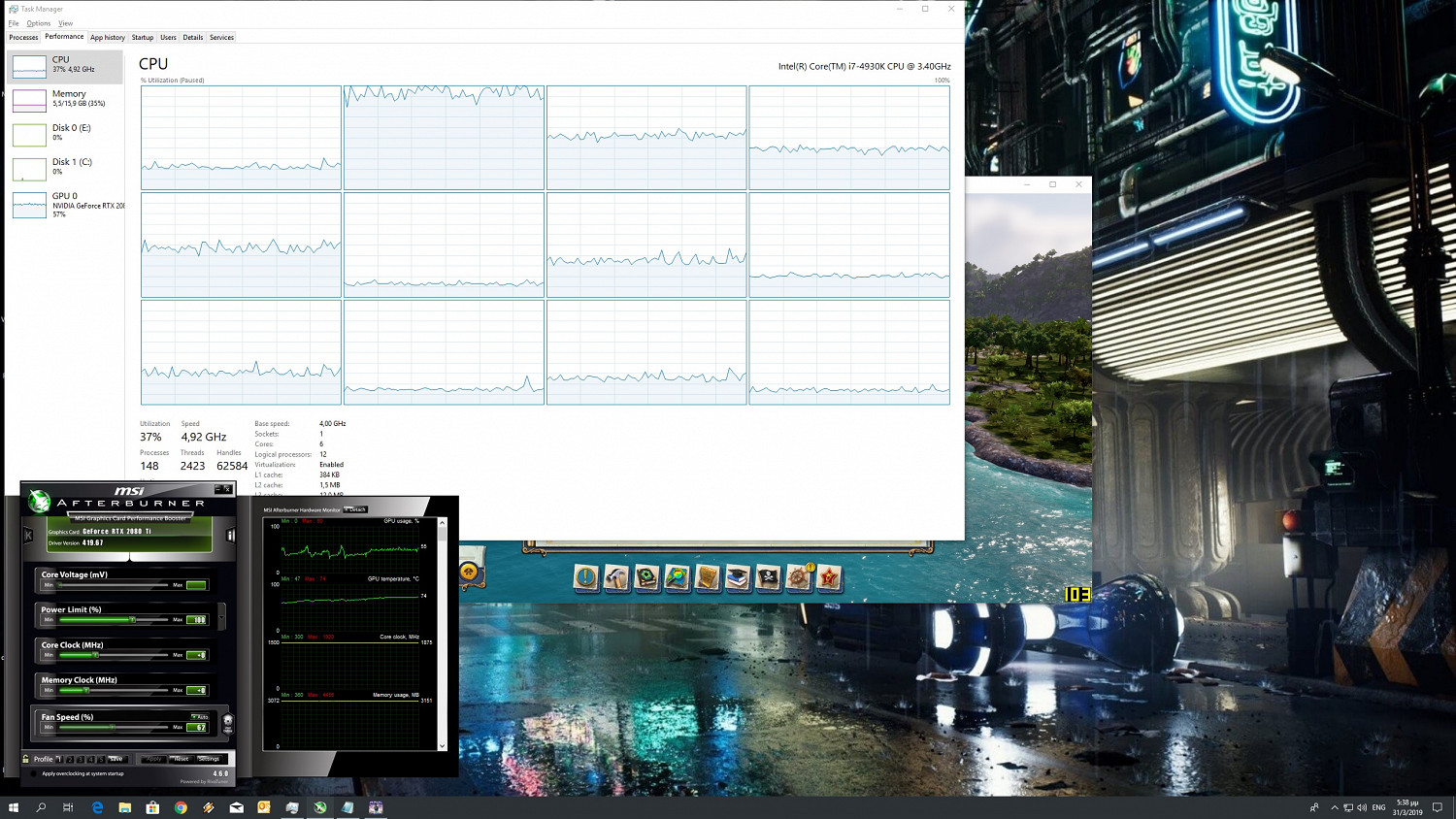Image resolution: width=1456 pixels, height=819 pixels.
Task: Click the Afterburner info 'i' side button
Action: pyautogui.click(x=230, y=536)
